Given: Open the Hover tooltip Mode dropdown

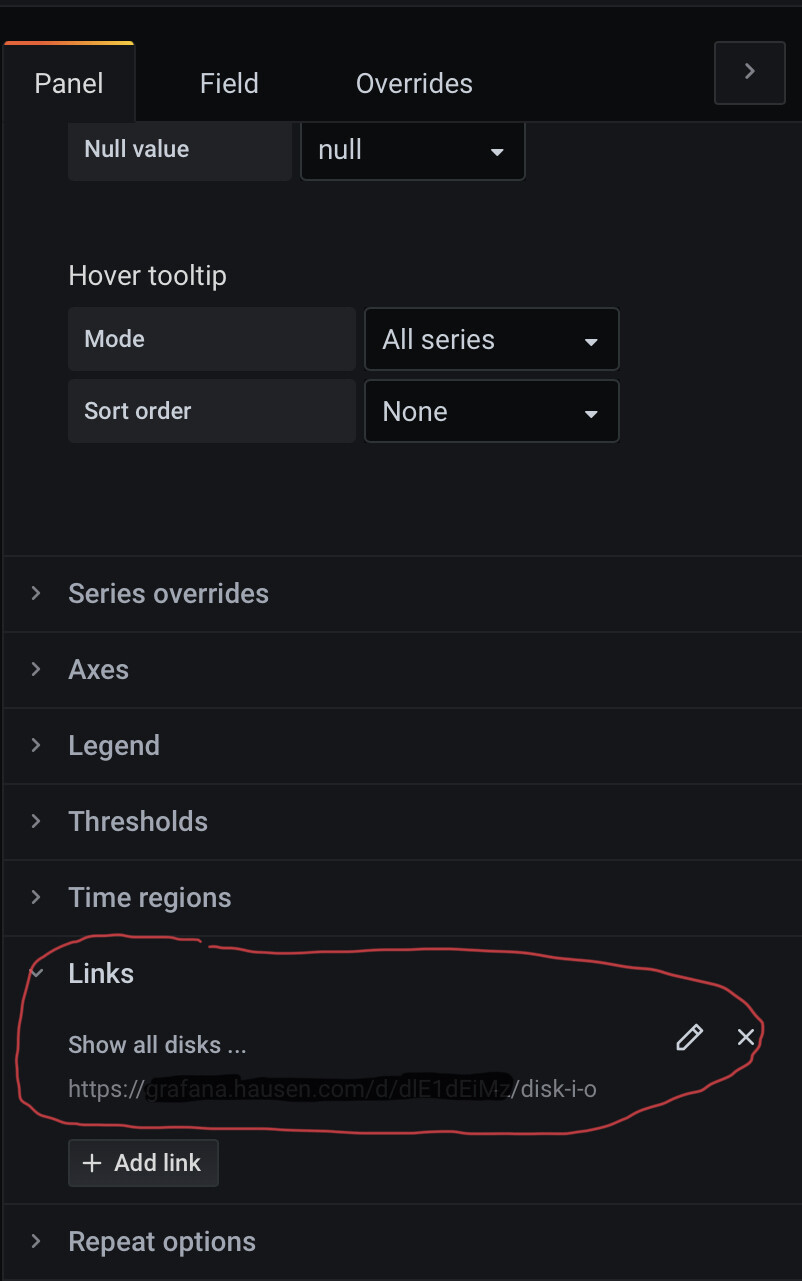Looking at the screenshot, I should tap(492, 339).
